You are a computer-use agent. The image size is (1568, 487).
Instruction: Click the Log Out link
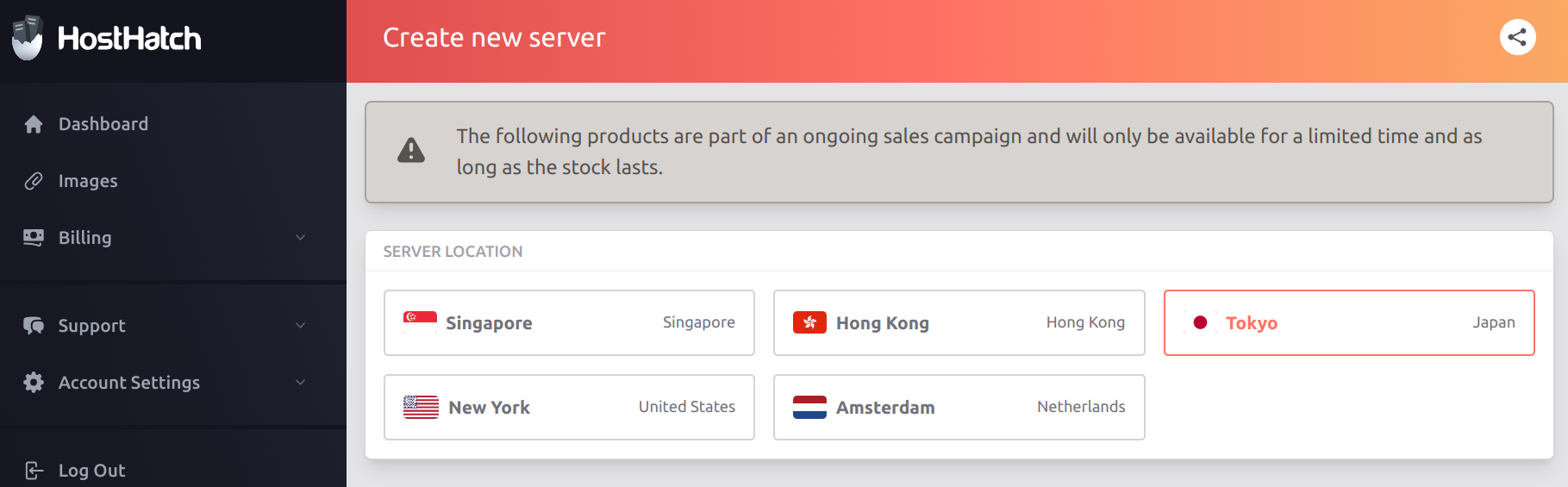coord(91,471)
